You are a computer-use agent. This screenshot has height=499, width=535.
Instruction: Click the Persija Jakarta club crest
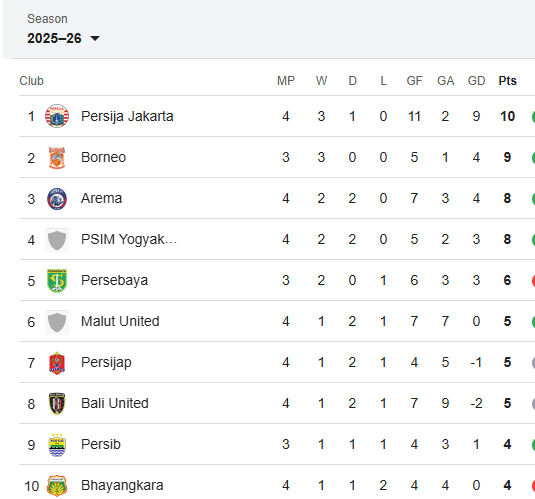[x=57, y=116]
